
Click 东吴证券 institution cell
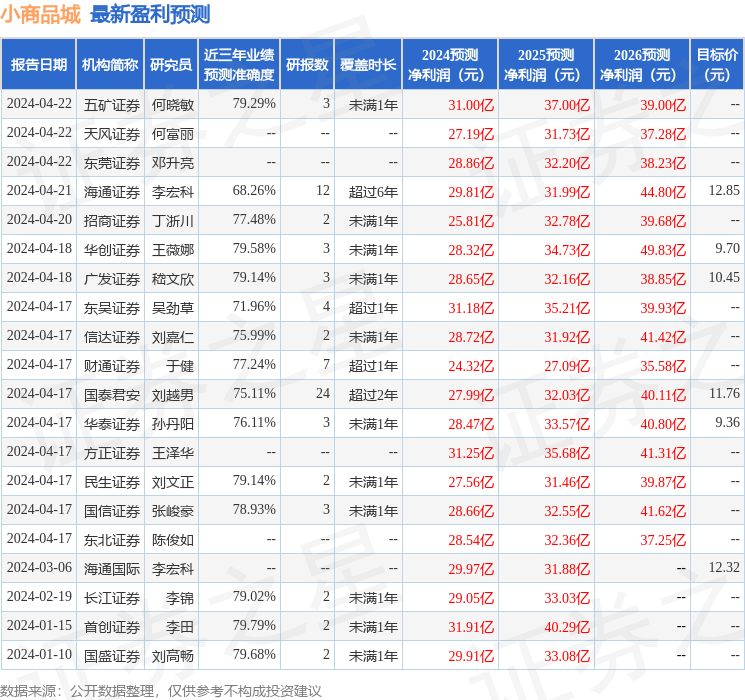[x=112, y=308]
